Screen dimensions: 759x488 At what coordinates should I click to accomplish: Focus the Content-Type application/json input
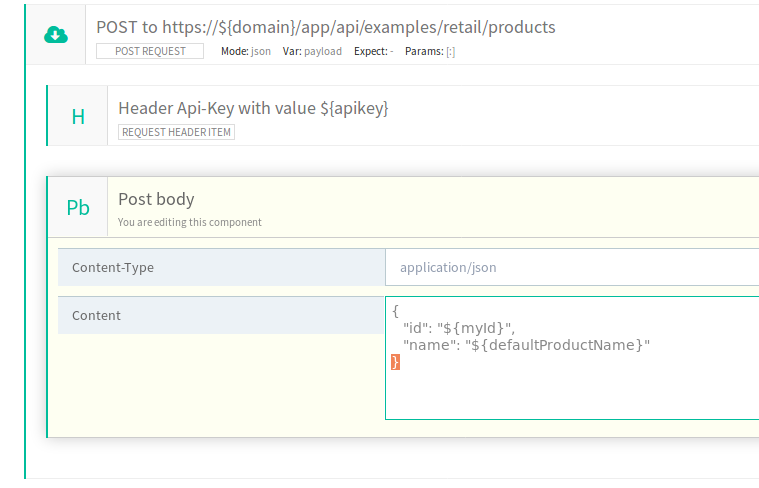point(570,267)
